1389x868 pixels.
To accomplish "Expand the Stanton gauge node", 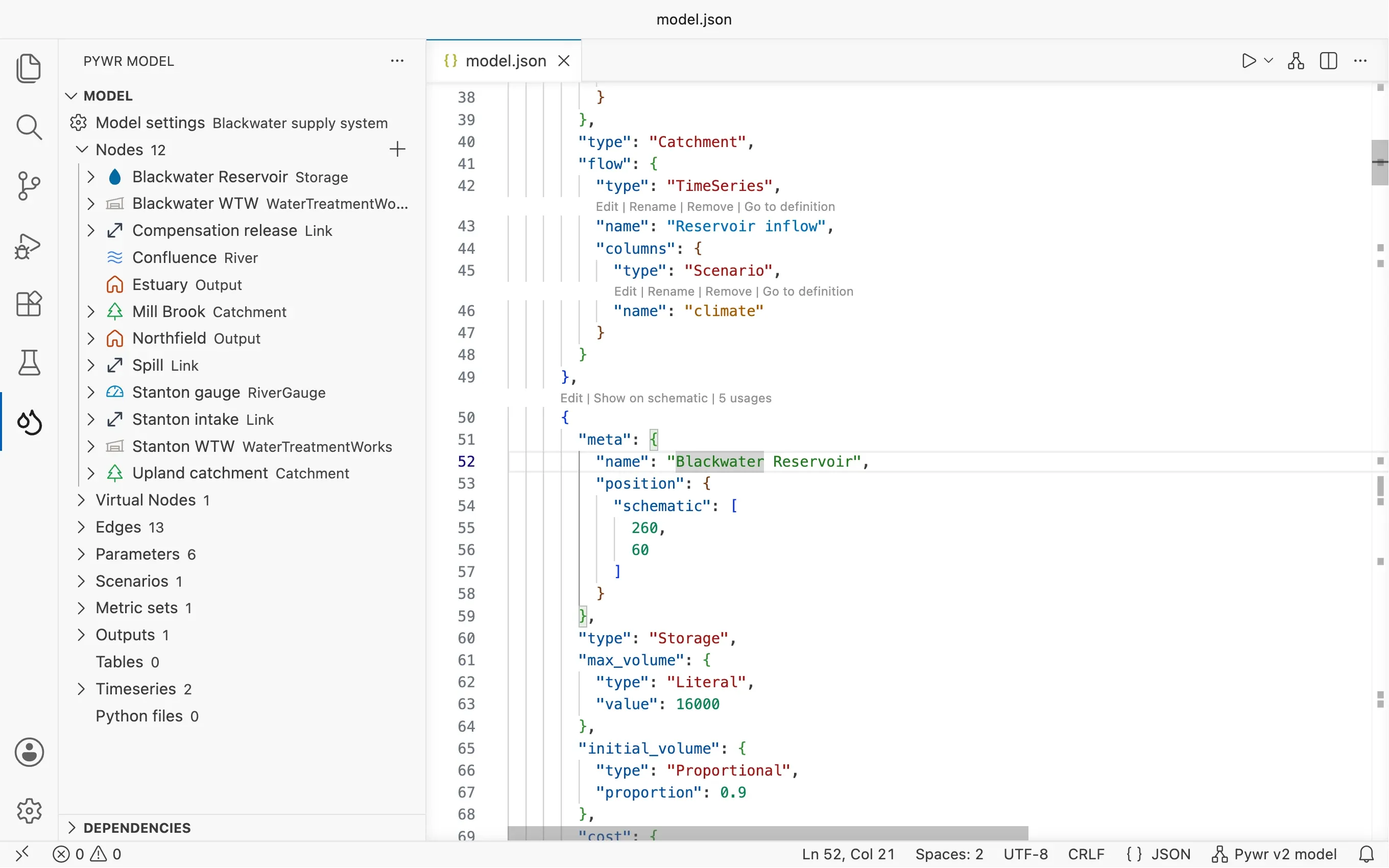I will (x=91, y=392).
